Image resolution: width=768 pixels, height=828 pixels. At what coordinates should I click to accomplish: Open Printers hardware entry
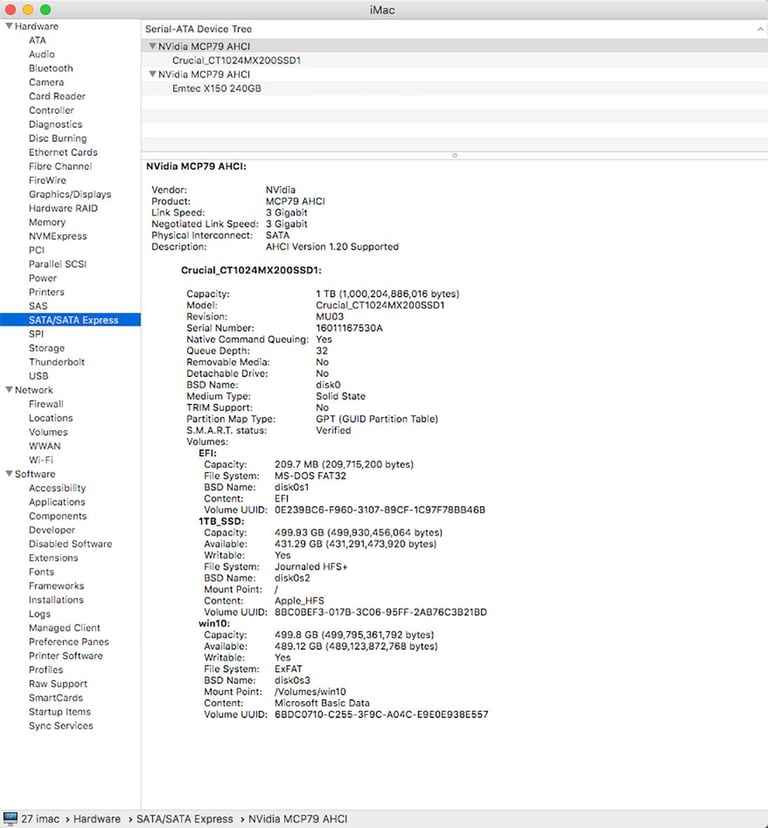point(46,292)
